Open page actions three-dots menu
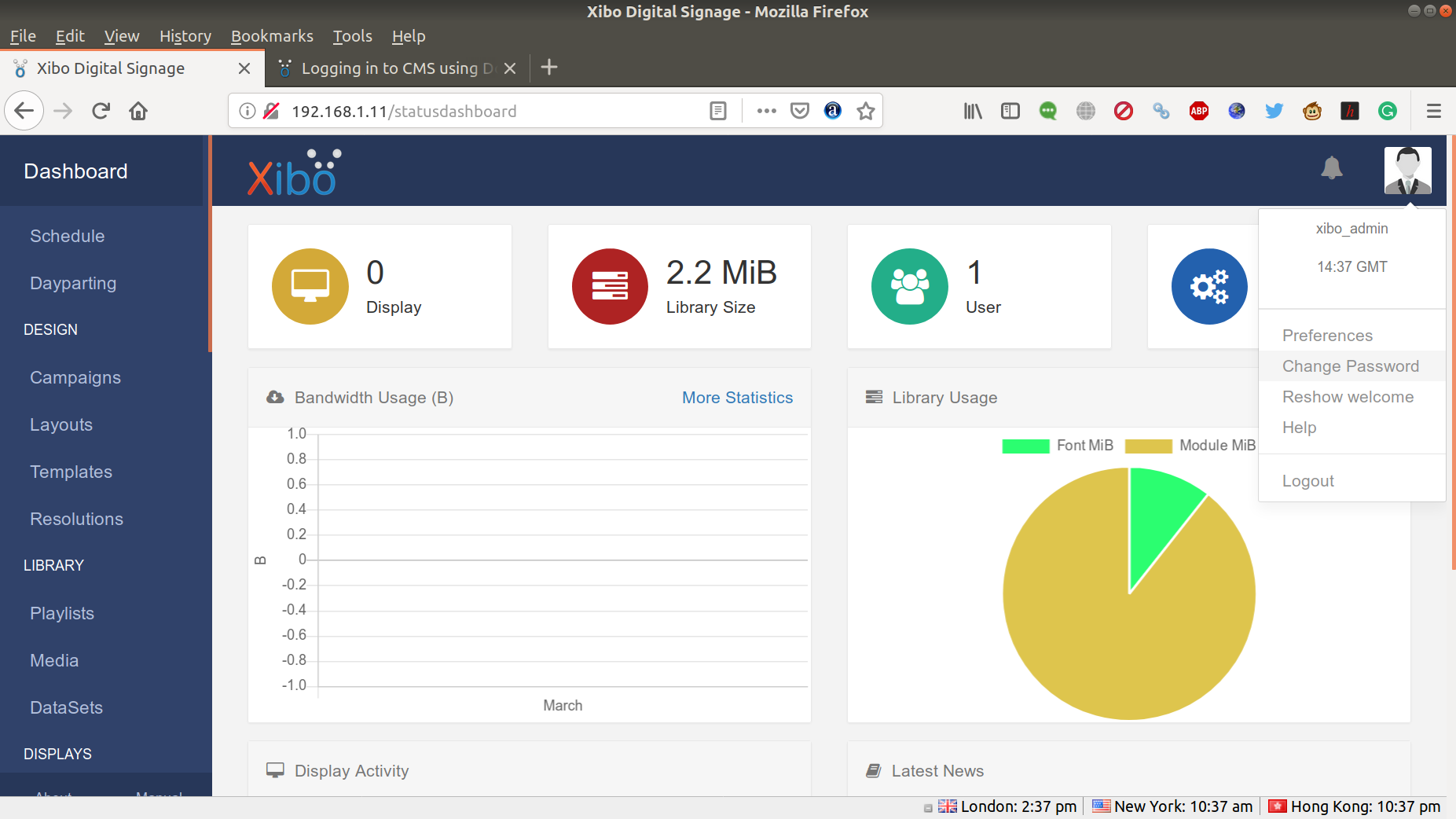The image size is (1456, 819). click(767, 111)
